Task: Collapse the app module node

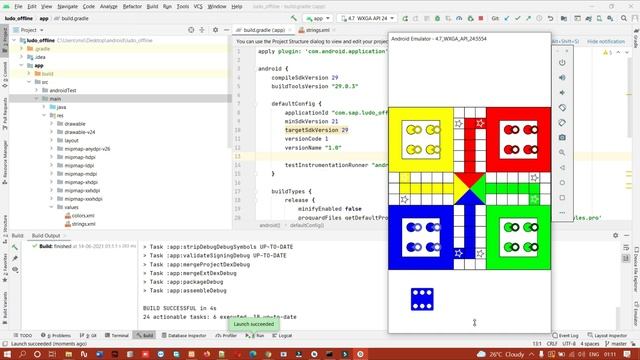Action: [x=22, y=65]
